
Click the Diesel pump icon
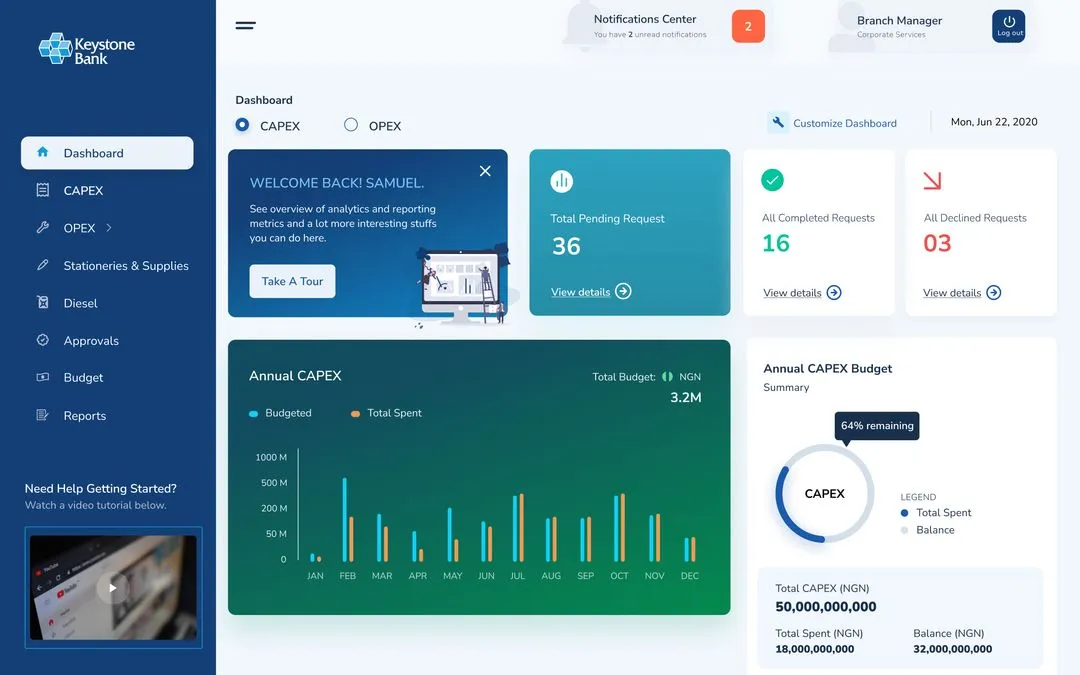(x=43, y=302)
